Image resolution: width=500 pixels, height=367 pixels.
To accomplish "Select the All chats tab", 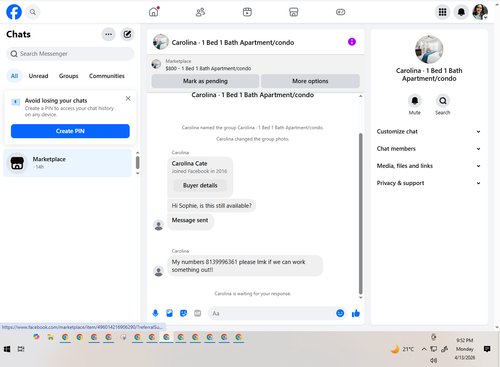I will [x=14, y=76].
